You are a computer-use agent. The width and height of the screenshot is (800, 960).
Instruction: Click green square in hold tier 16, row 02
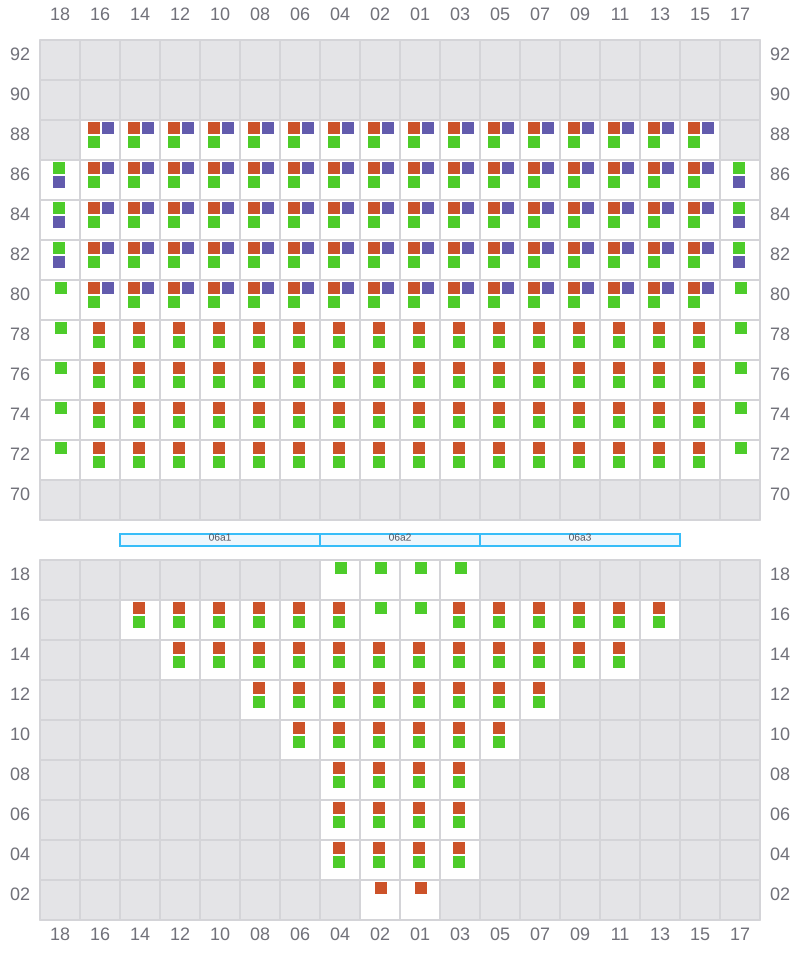pos(381,608)
